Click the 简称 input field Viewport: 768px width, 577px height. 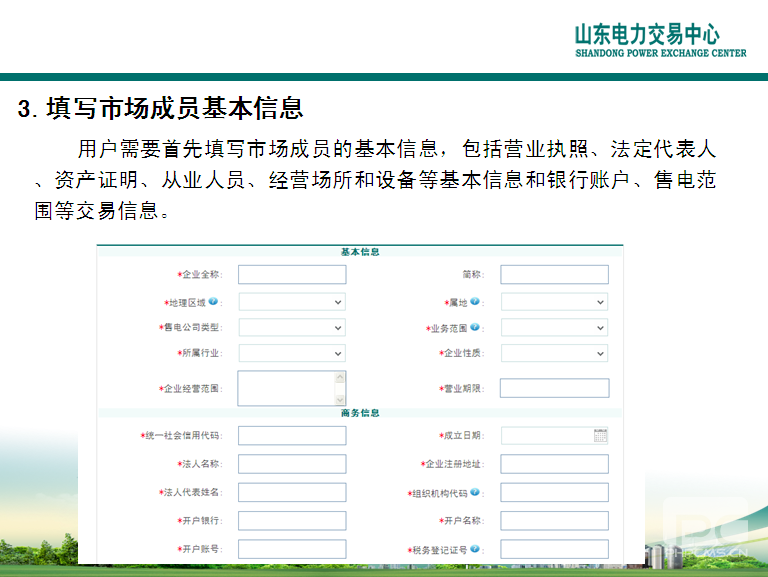(554, 274)
